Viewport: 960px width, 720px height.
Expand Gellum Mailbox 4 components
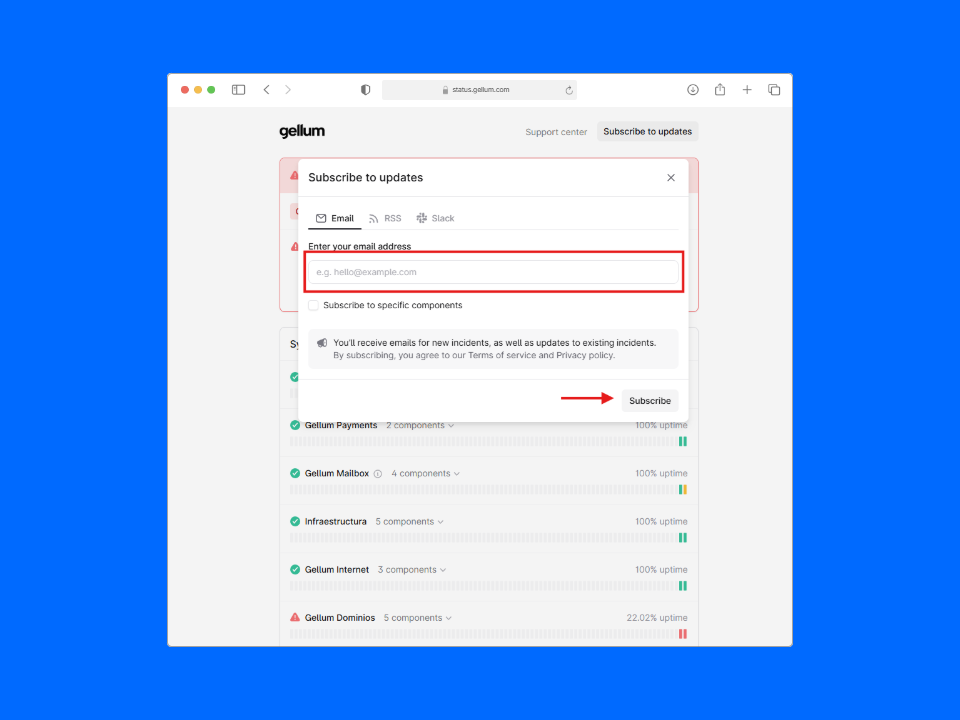(x=426, y=473)
